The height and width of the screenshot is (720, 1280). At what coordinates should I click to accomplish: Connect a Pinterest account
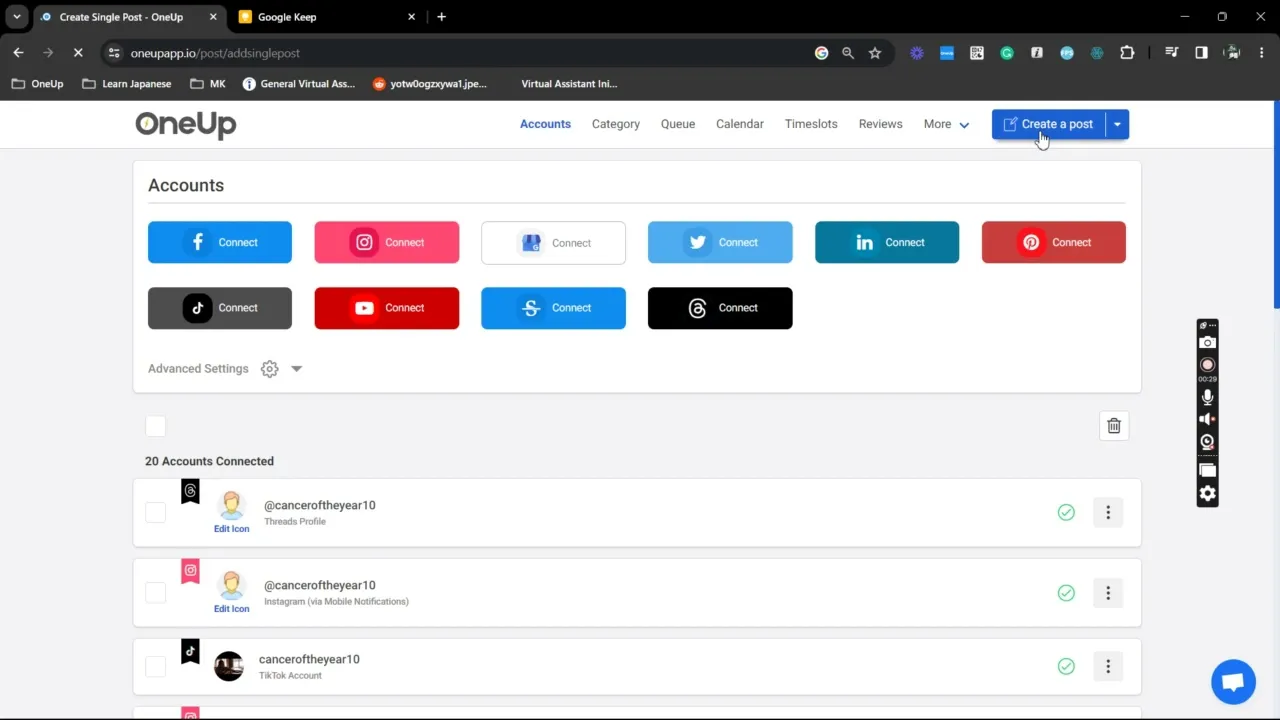(1053, 242)
